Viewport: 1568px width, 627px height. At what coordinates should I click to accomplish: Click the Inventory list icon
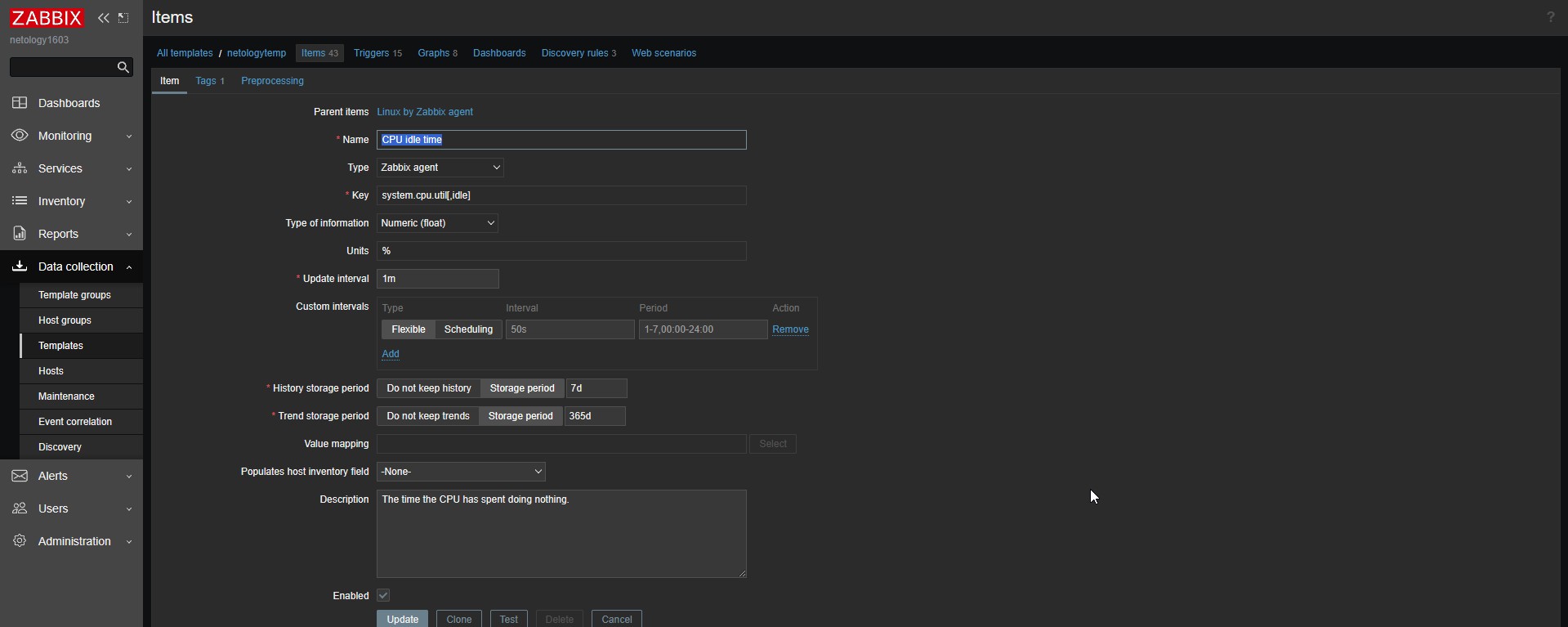[x=20, y=201]
